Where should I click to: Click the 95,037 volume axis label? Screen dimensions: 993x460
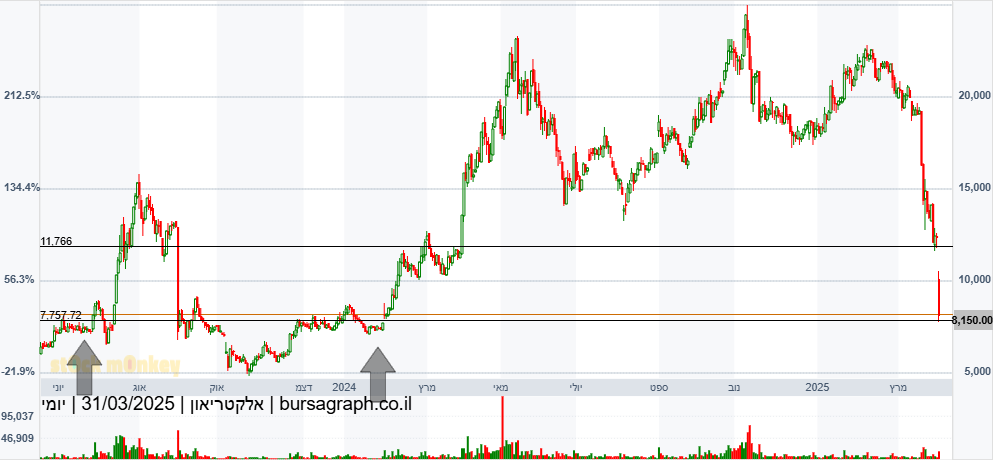pyautogui.click(x=19, y=416)
